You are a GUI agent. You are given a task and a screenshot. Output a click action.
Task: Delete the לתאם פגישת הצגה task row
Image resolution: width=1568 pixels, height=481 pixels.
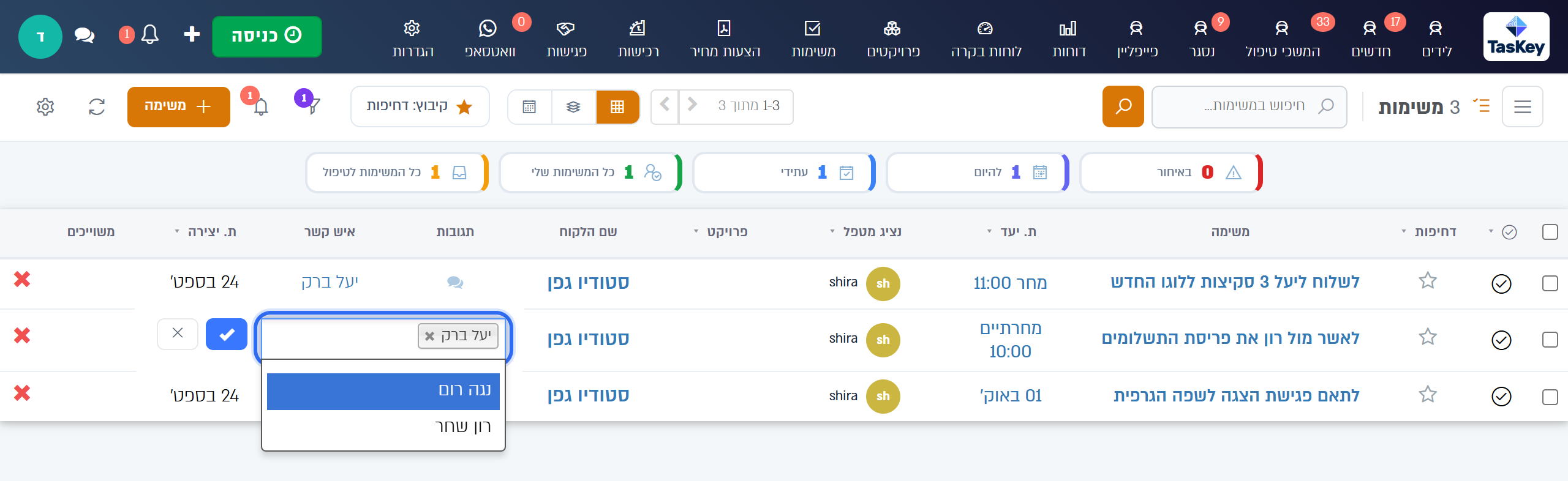point(22,393)
